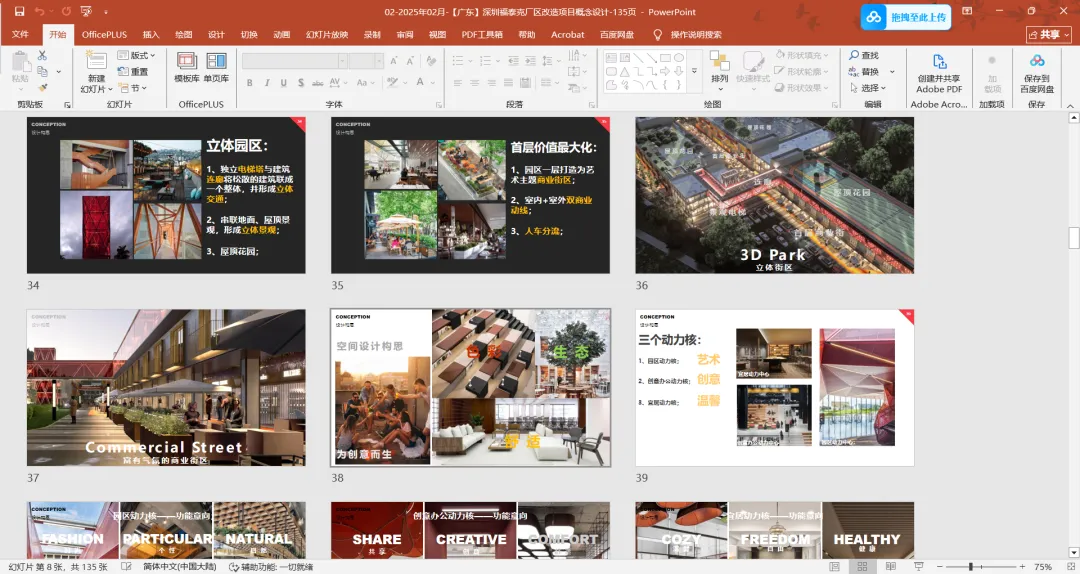The image size is (1080, 574).
Task: Toggle left text alignment
Action: click(x=457, y=83)
